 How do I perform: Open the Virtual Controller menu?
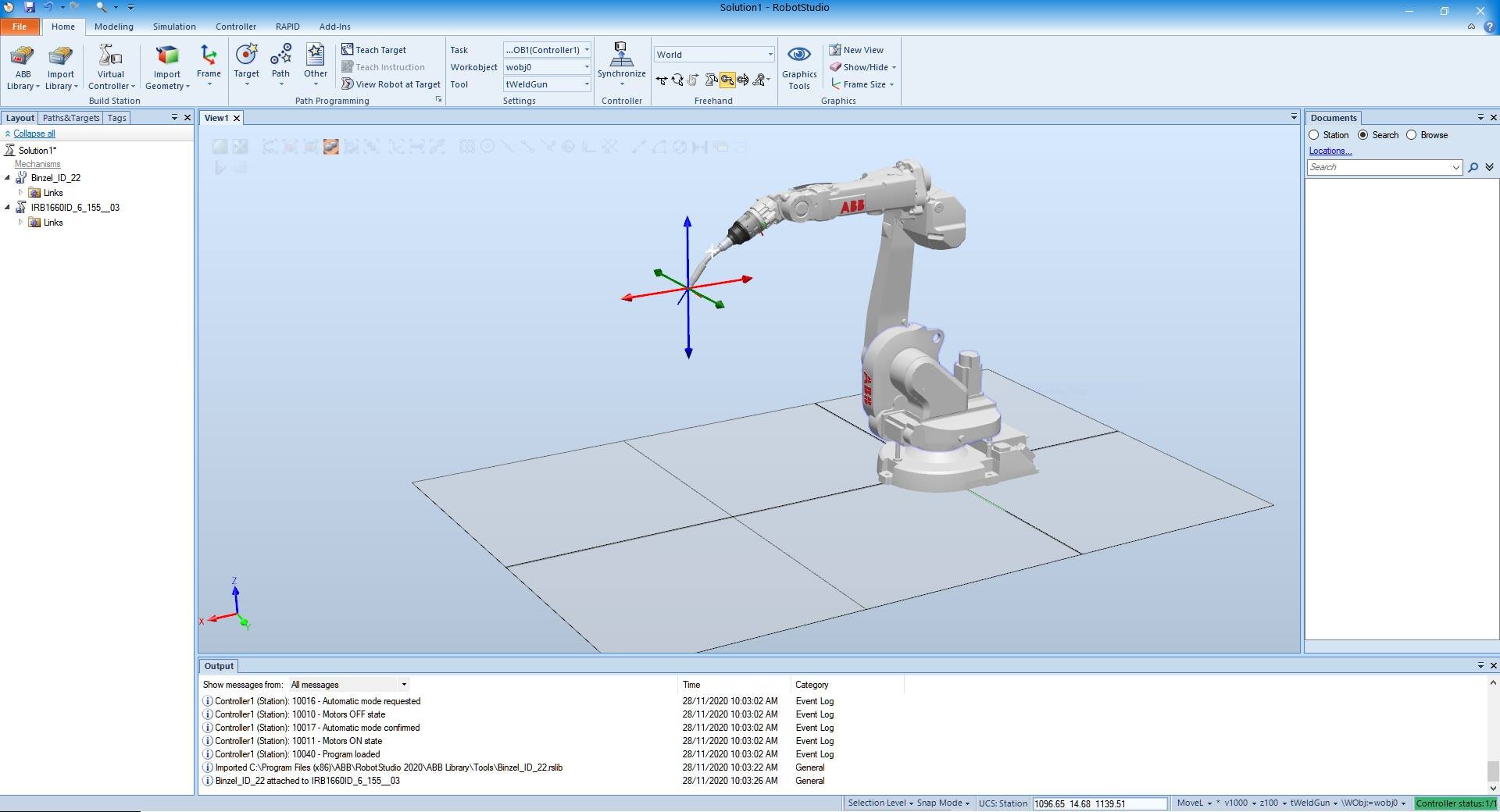pyautogui.click(x=111, y=68)
